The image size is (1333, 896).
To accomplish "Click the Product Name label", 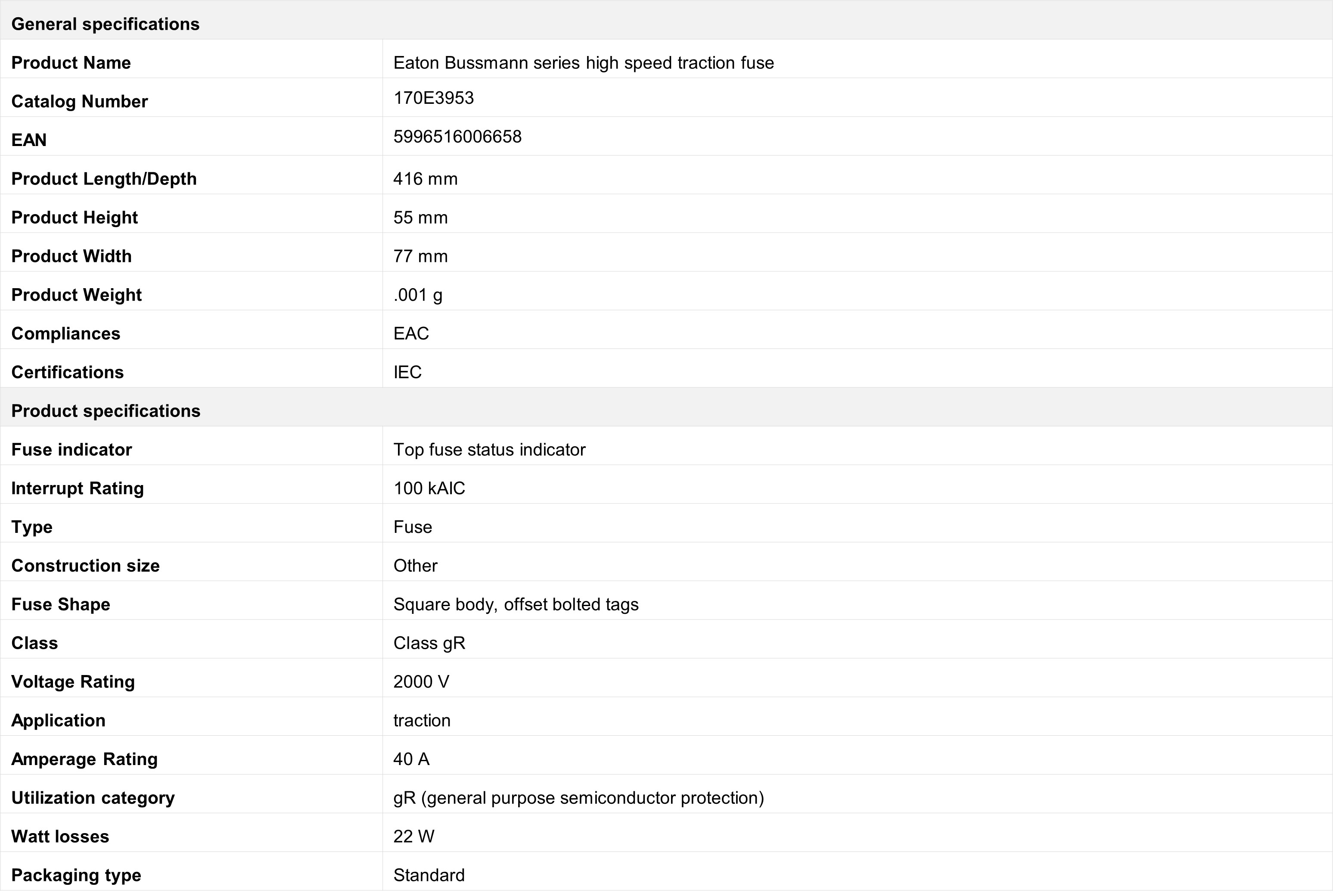I will click(71, 63).
